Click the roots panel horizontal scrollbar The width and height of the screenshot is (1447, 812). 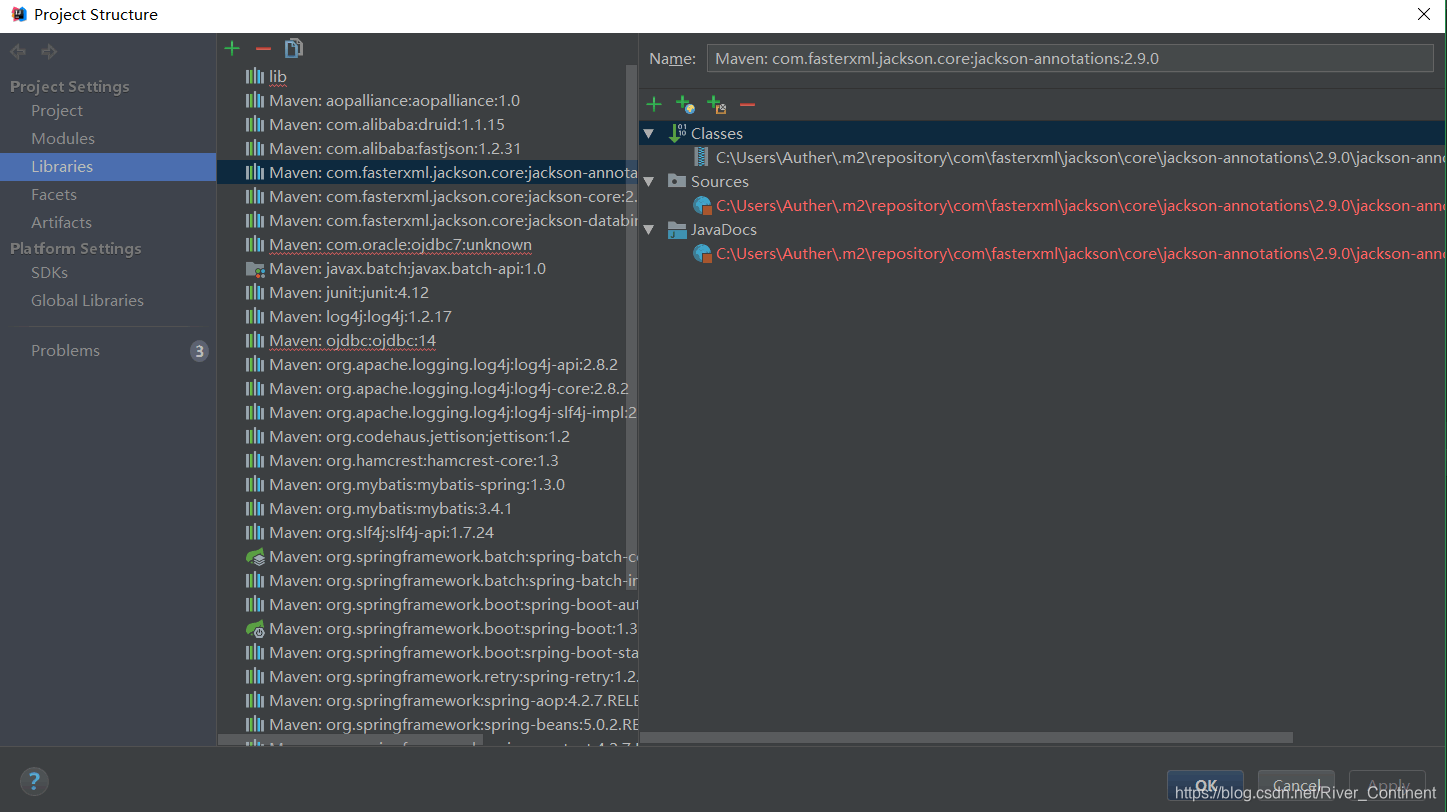(x=966, y=738)
